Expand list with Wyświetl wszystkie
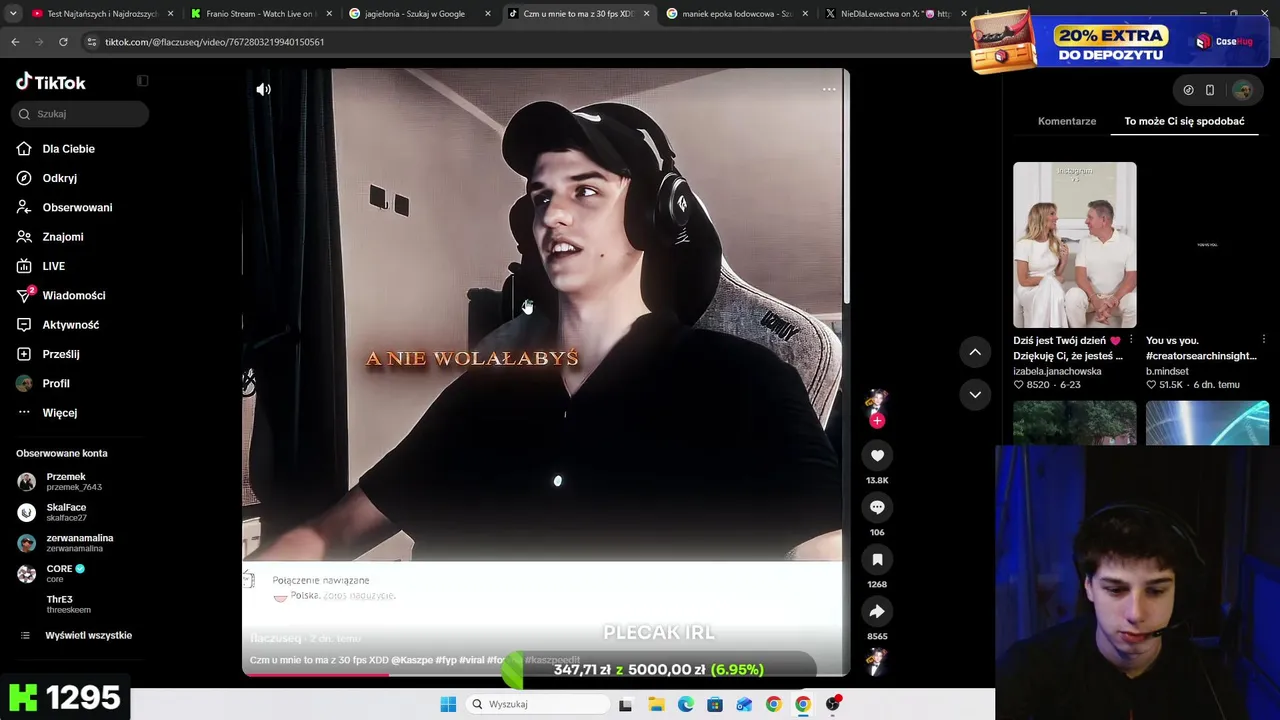The width and height of the screenshot is (1280, 720). click(x=88, y=635)
